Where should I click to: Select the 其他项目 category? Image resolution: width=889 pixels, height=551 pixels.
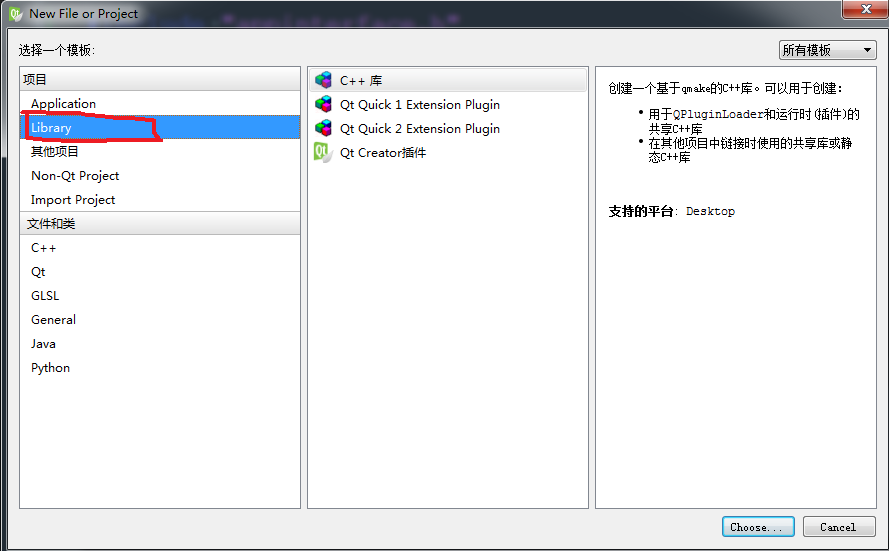[160, 151]
